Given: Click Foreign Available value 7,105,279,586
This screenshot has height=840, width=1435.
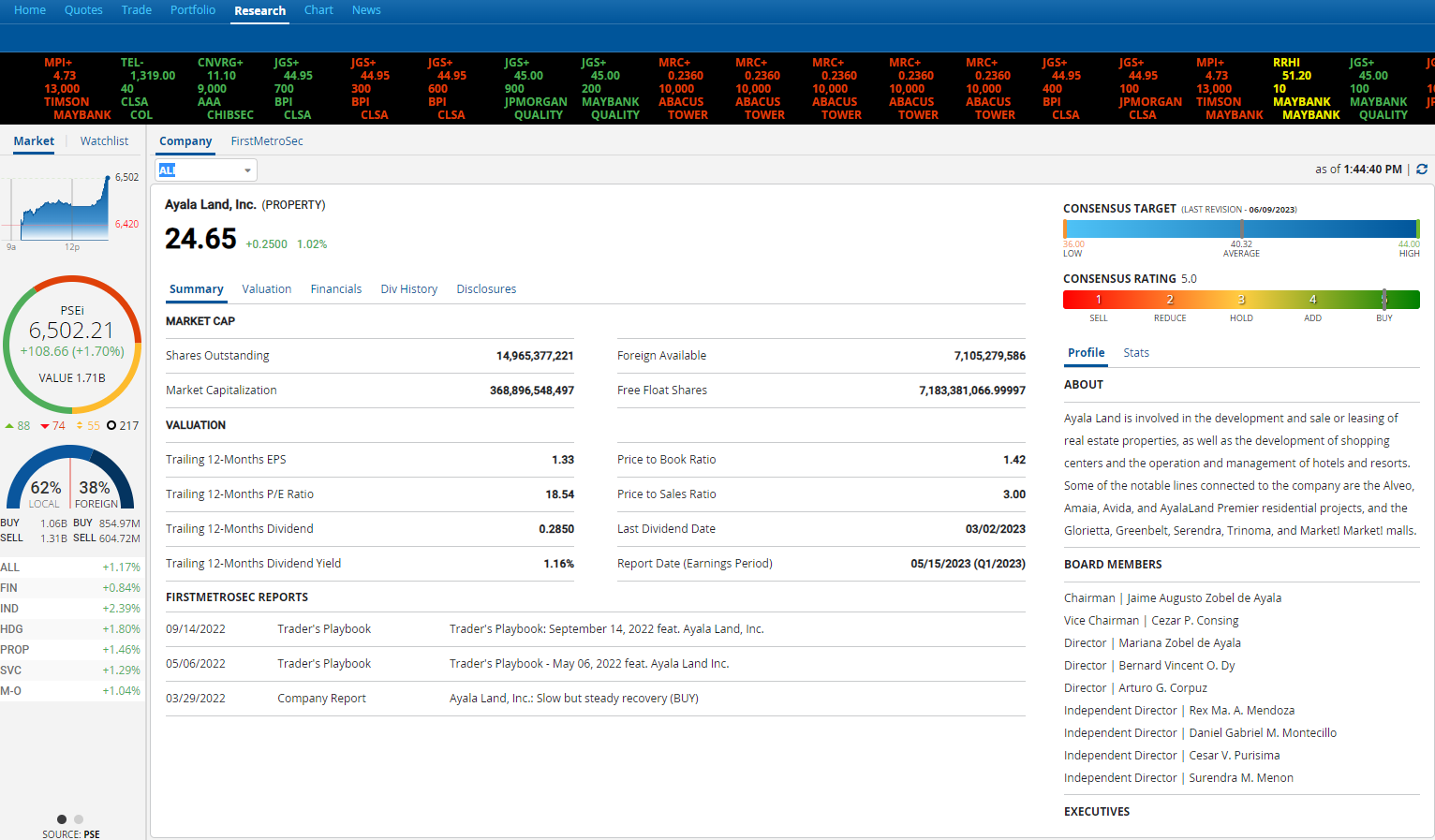Looking at the screenshot, I should coord(990,356).
